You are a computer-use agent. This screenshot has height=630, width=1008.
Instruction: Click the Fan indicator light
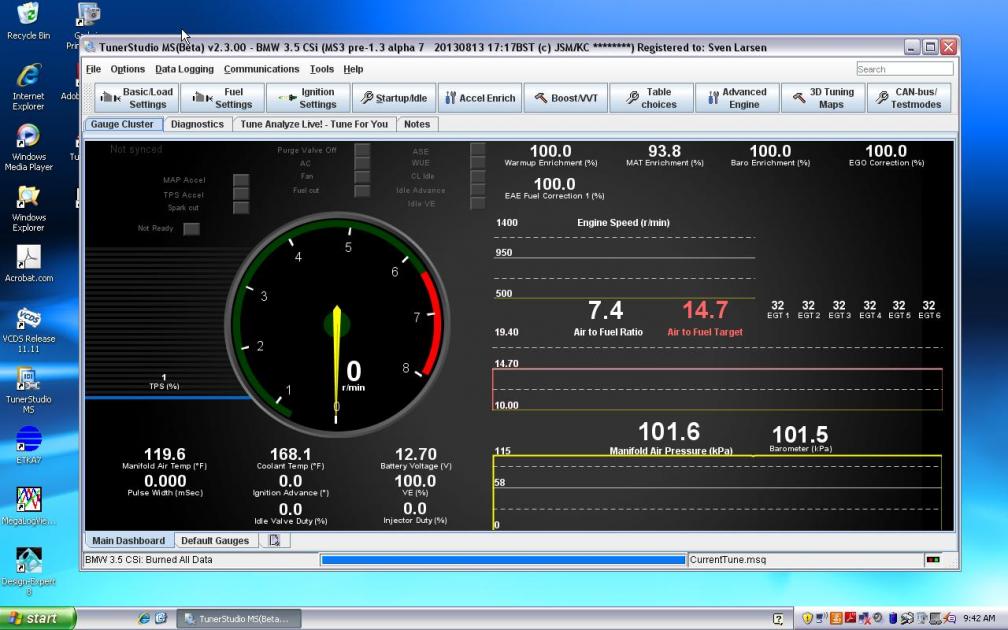point(363,177)
